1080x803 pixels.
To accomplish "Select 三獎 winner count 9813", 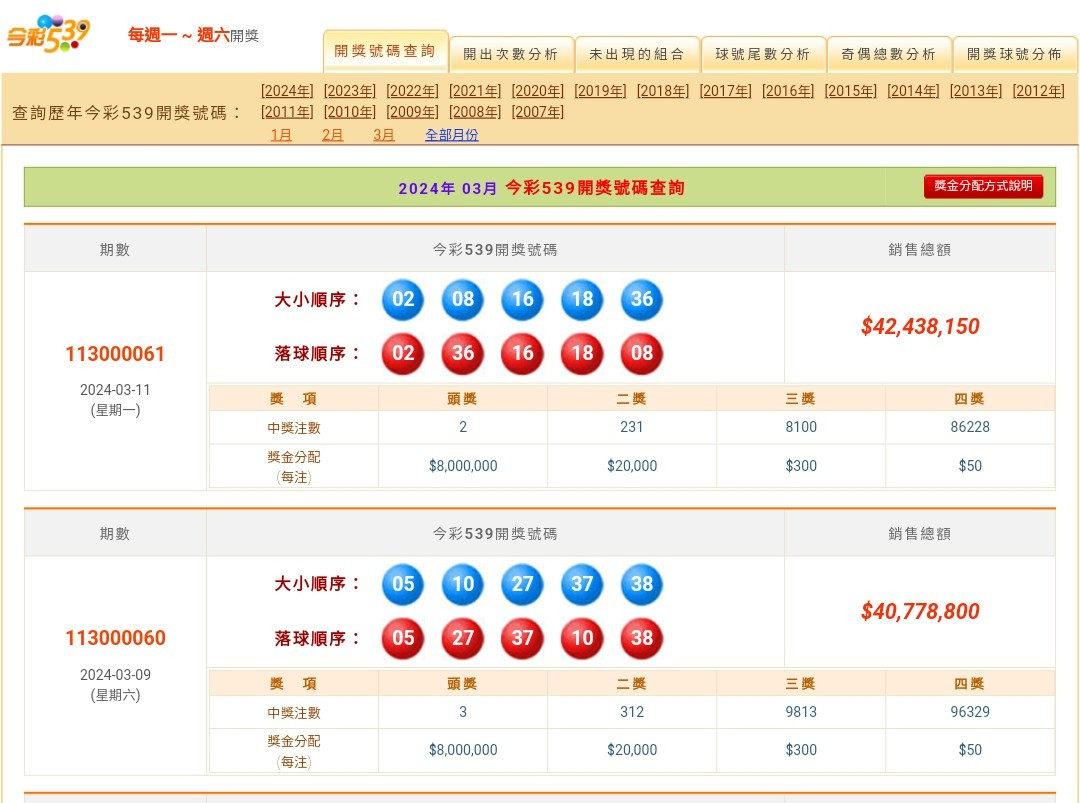I will click(x=801, y=711).
